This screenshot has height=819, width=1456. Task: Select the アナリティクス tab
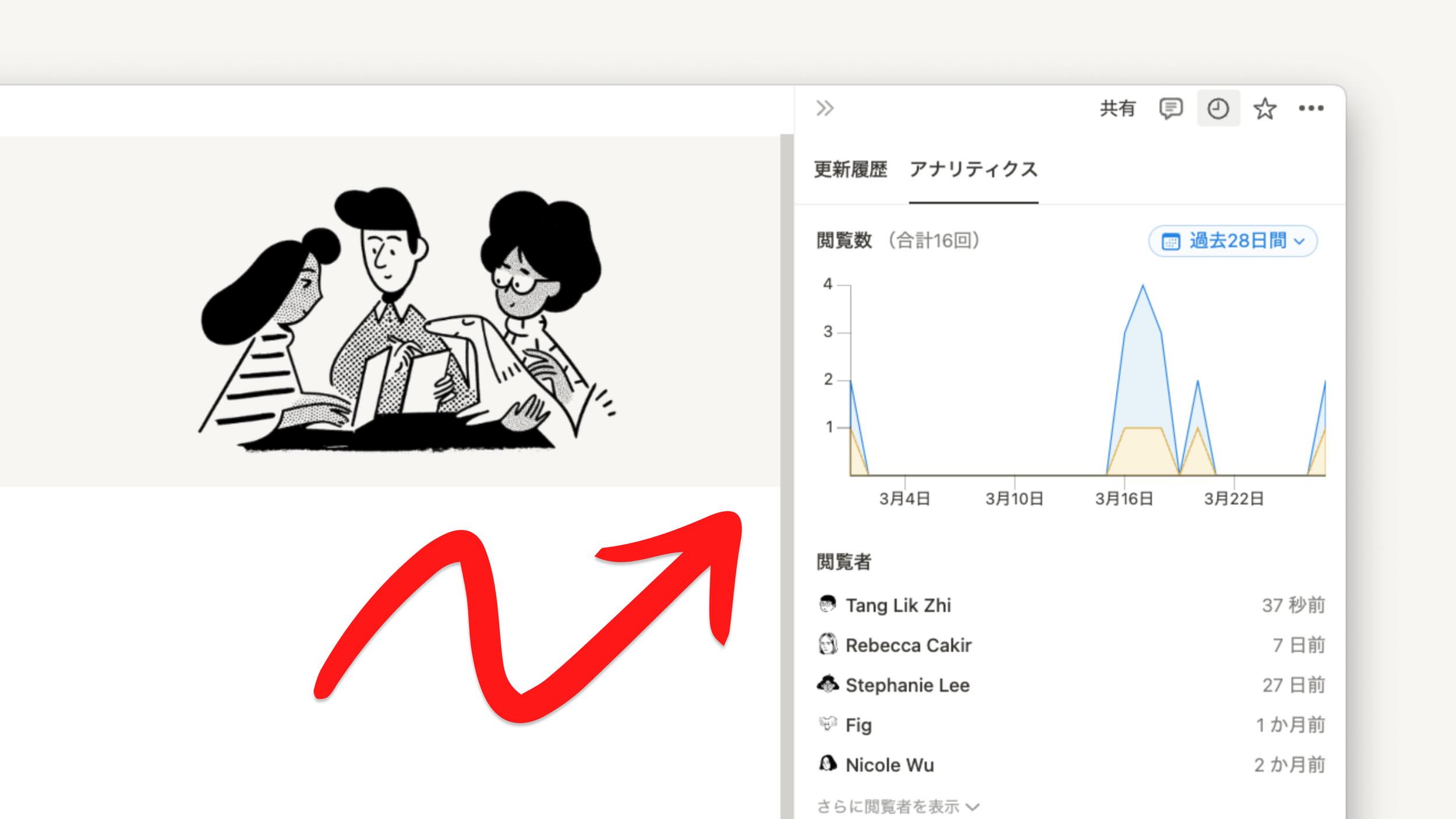pos(973,170)
